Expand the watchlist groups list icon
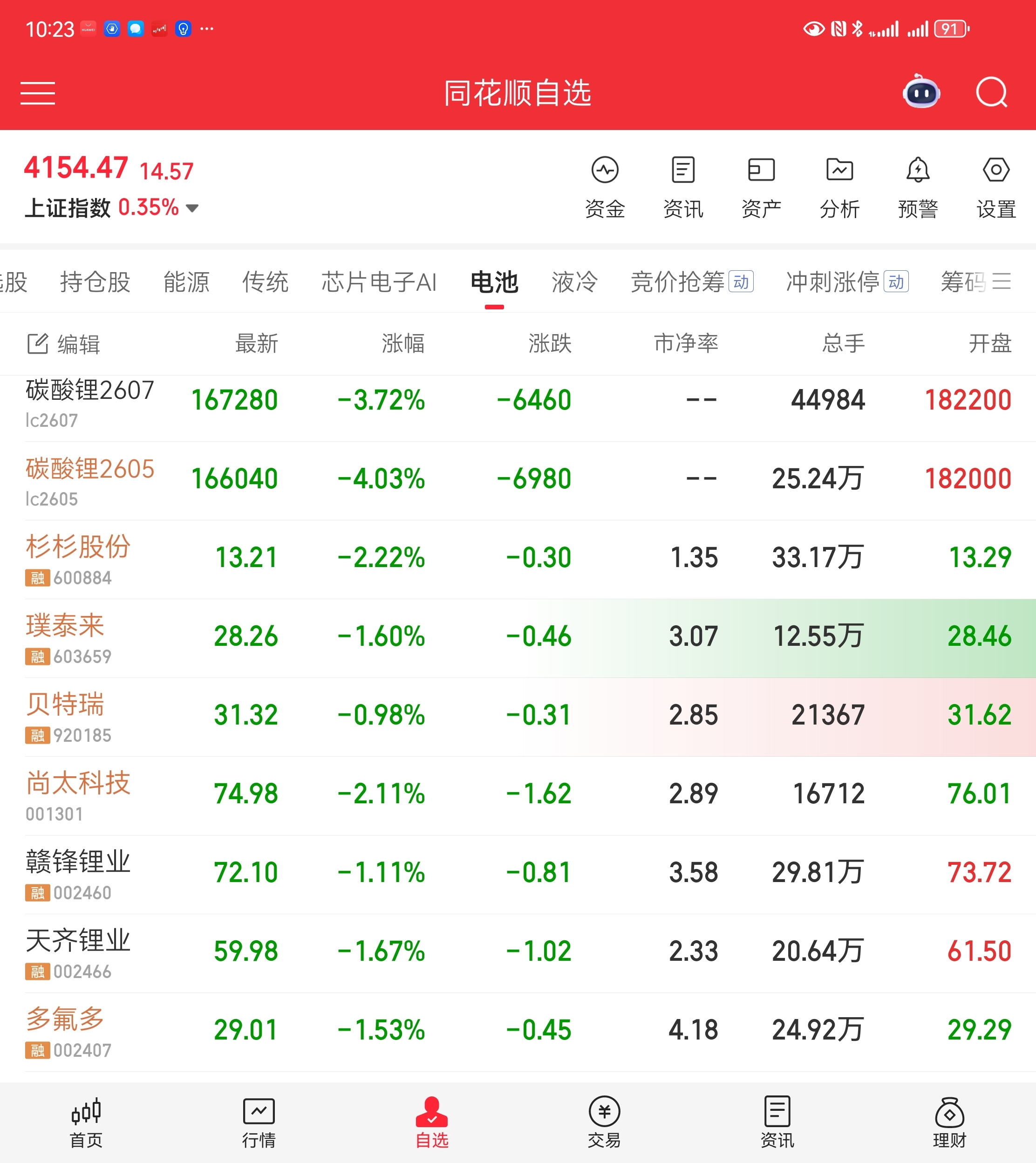The height and width of the screenshot is (1163, 1036). (1001, 282)
